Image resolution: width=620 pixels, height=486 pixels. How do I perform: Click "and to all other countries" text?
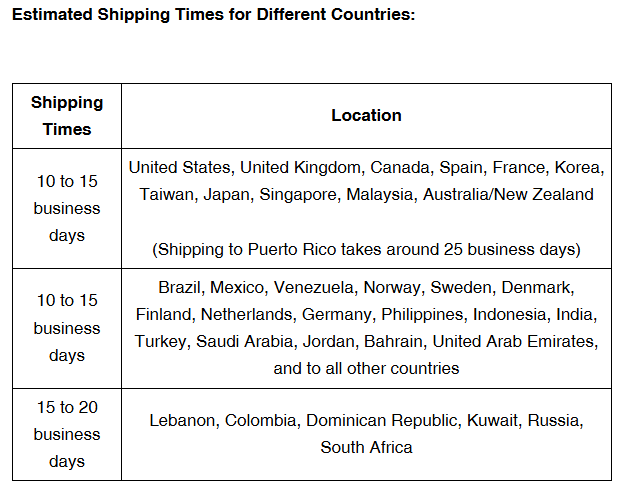(366, 368)
